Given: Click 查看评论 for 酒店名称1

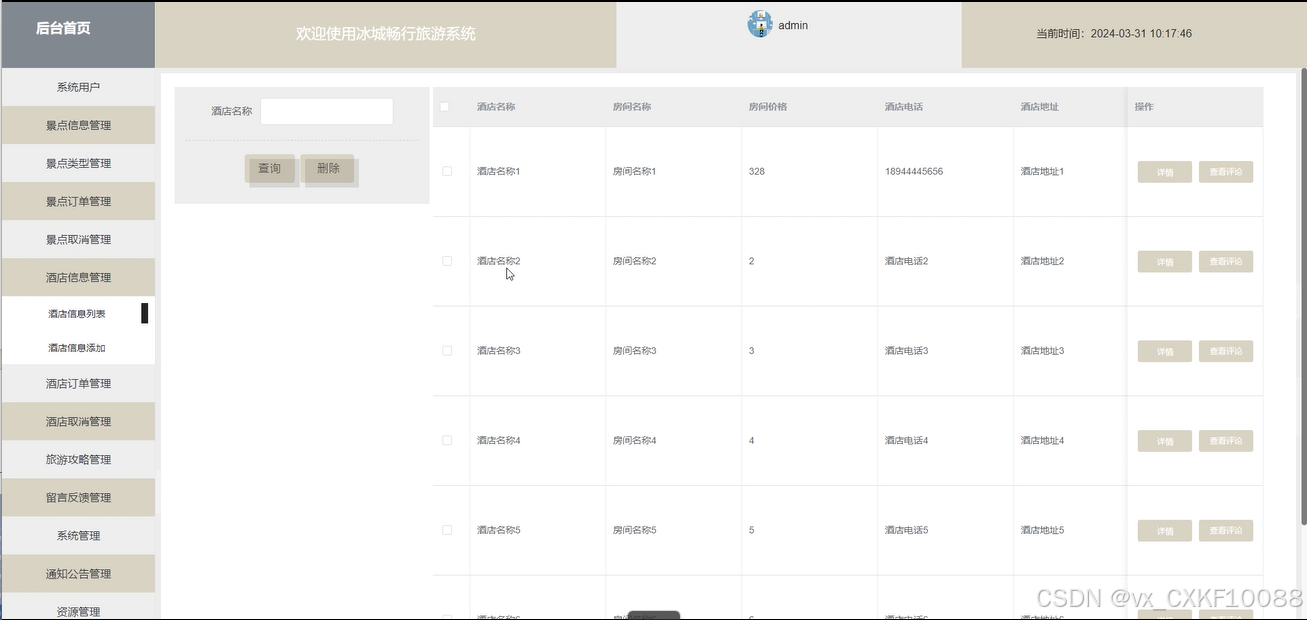Looking at the screenshot, I should click(1226, 172).
